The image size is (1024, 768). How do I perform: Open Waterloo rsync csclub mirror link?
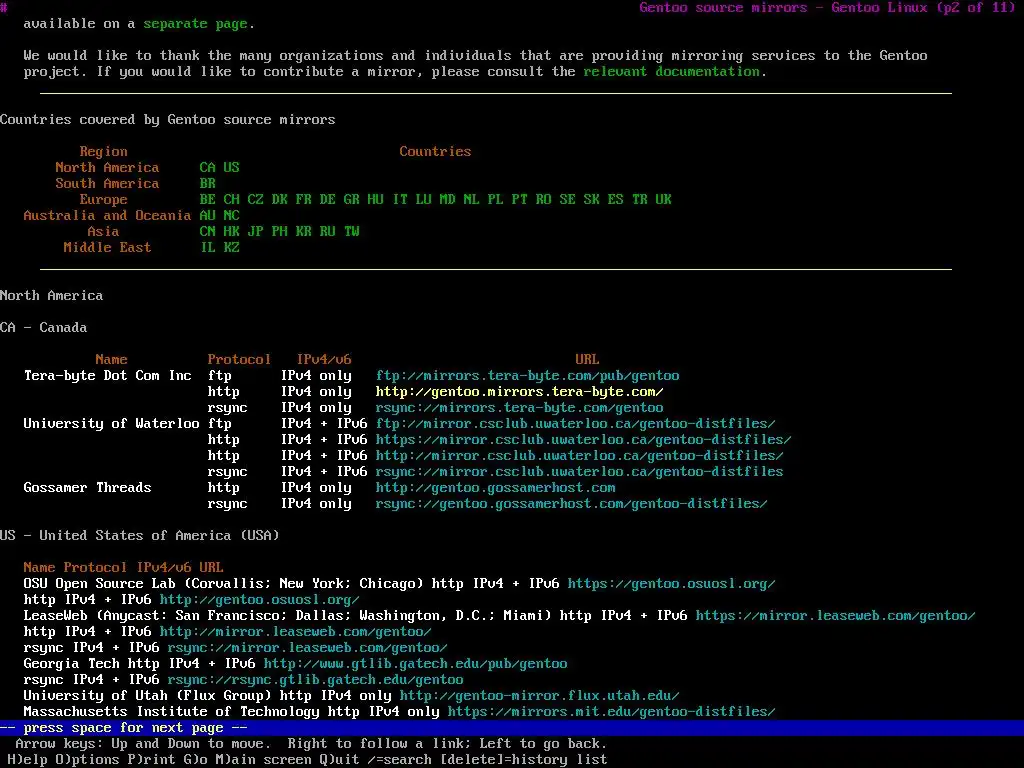[579, 472]
